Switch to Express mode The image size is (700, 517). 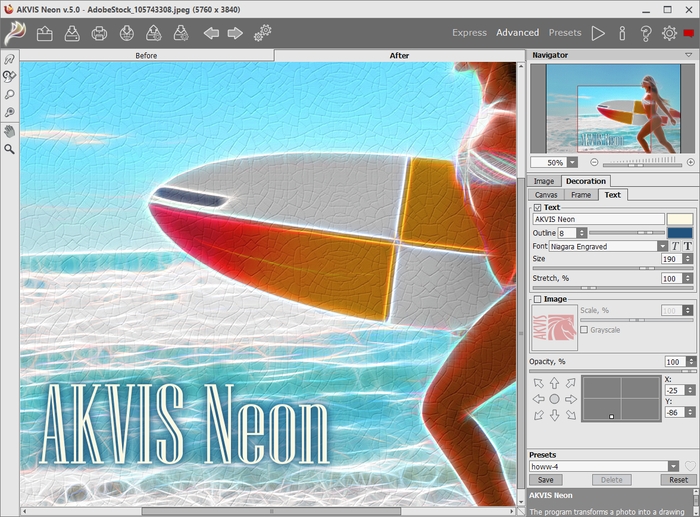(469, 33)
